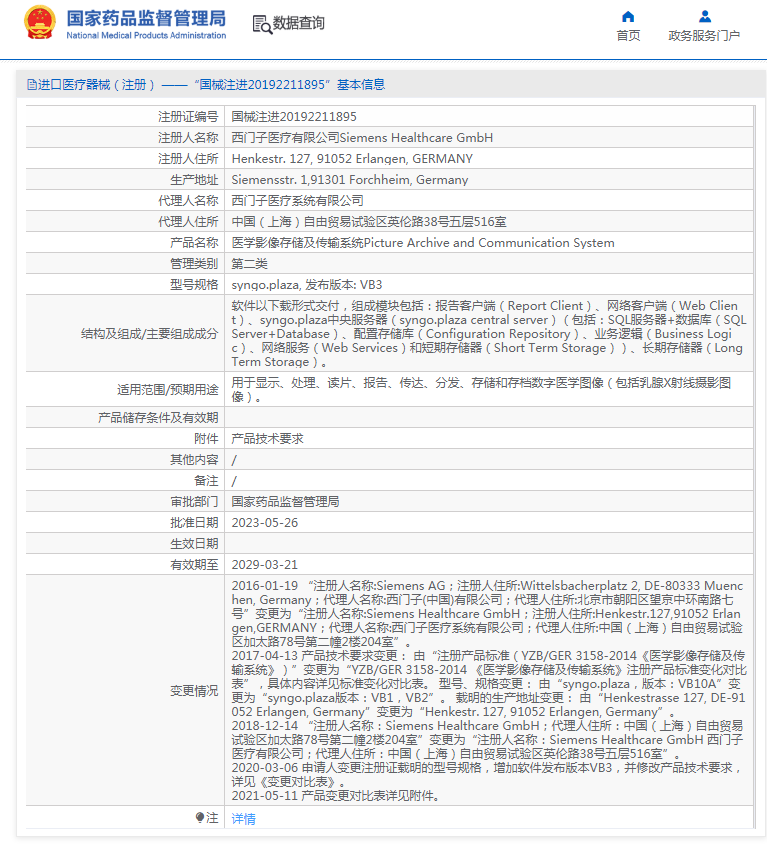Click change entry dated 2021-05-11

click(335, 796)
